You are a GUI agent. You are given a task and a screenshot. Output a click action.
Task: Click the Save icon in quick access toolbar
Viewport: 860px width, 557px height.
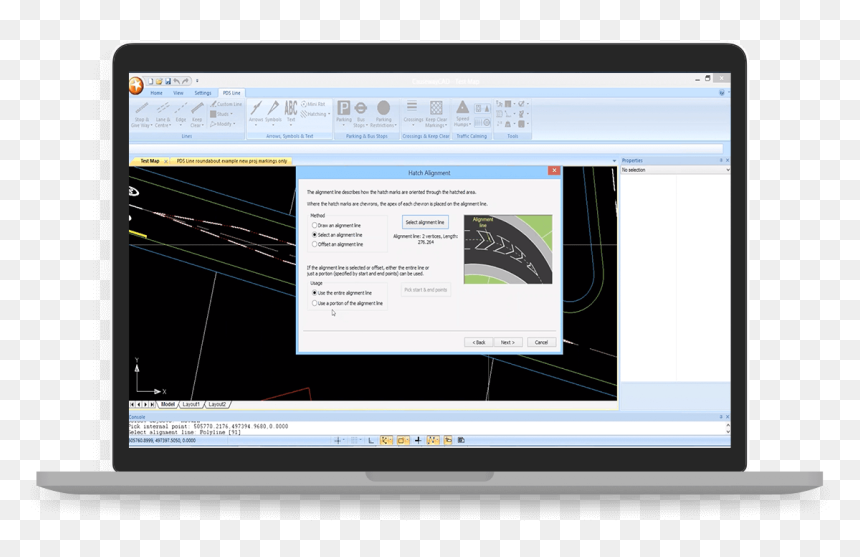[168, 81]
